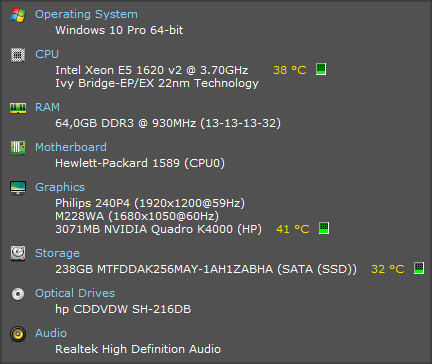Image resolution: width=432 pixels, height=364 pixels.
Task: Click the RAM memory stick icon
Action: 18,108
